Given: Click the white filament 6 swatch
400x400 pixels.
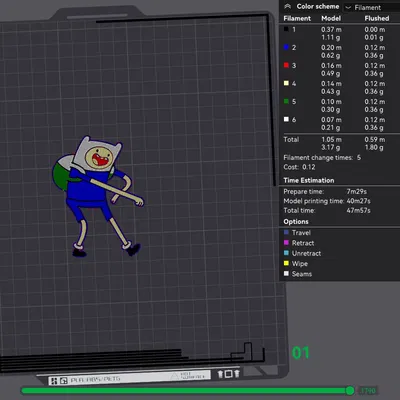Looking at the screenshot, I should pyautogui.click(x=286, y=119).
